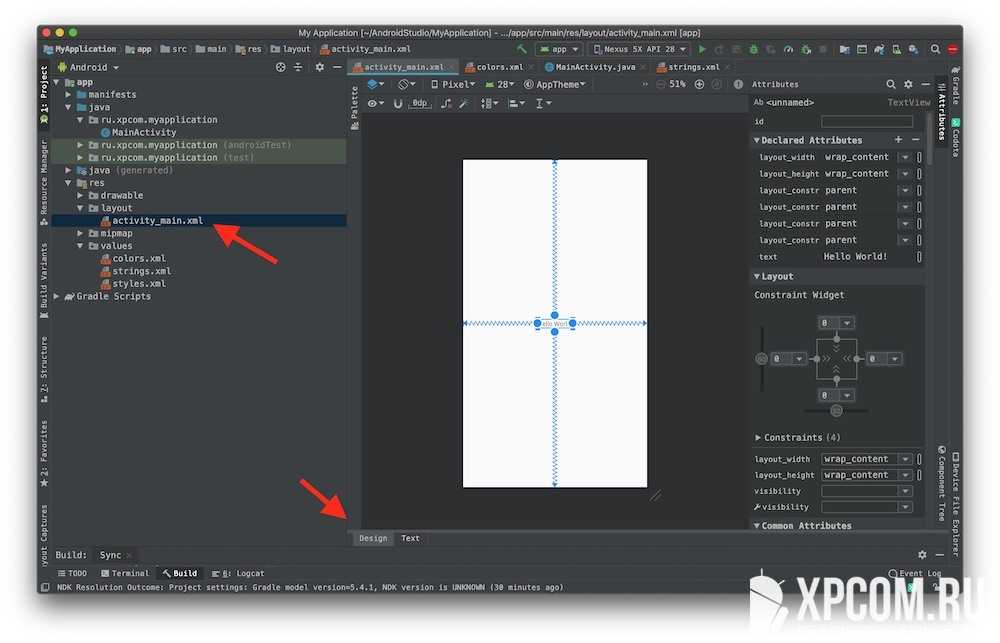Add a declared attribute with plus icon
The image size is (1000, 643).
(x=898, y=140)
